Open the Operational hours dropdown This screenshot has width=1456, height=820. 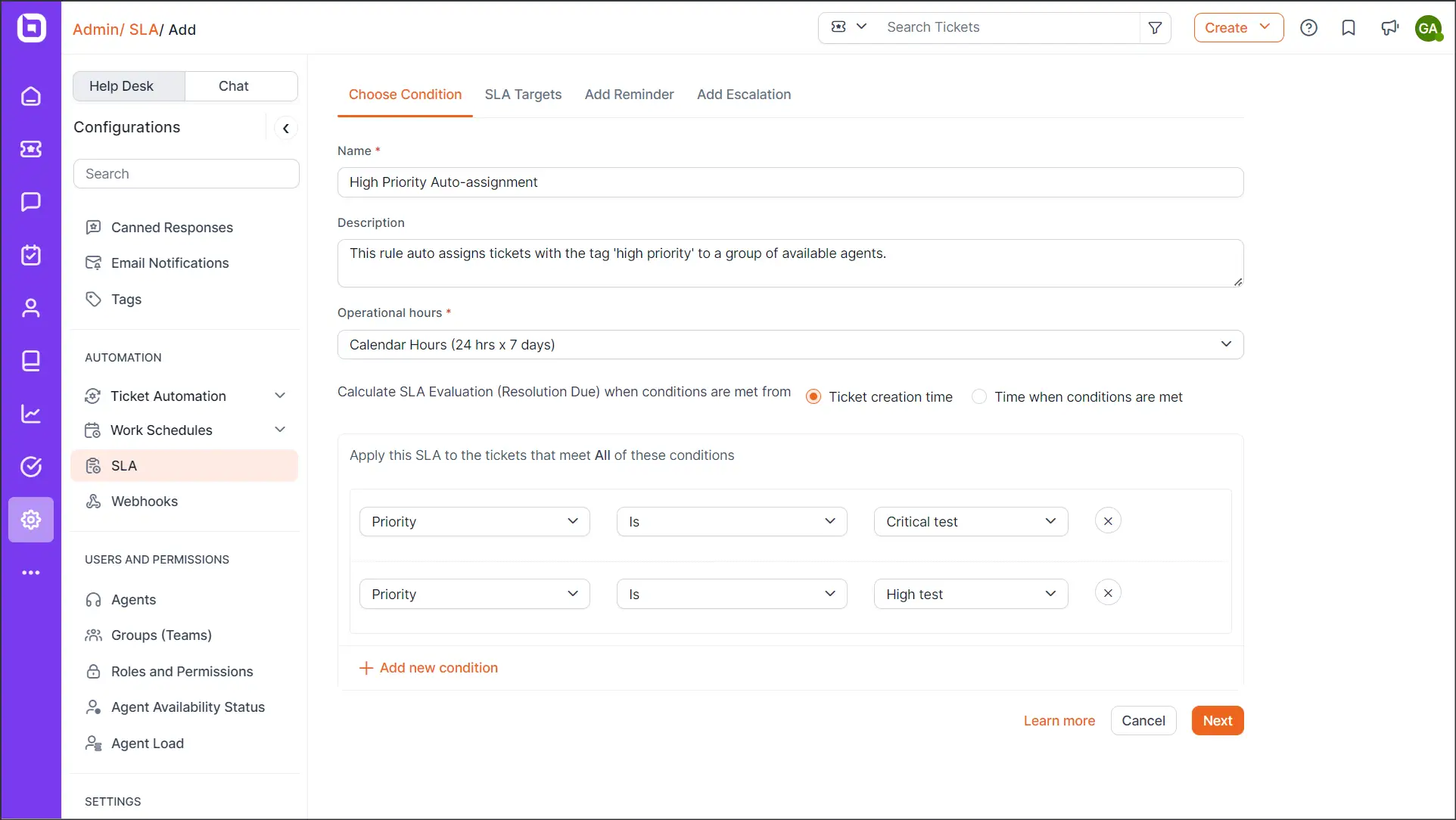coord(789,344)
